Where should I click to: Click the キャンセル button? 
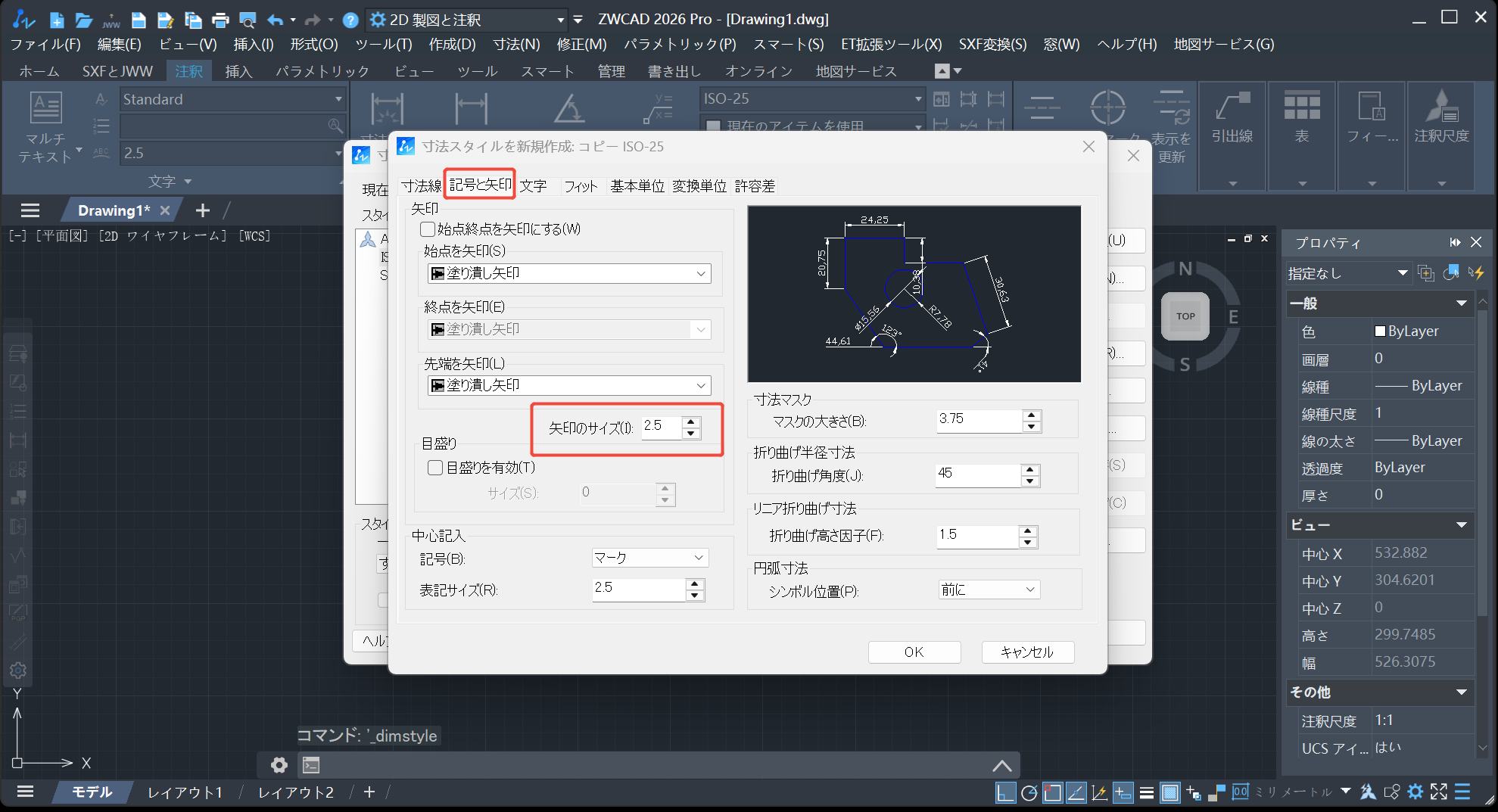point(1027,652)
